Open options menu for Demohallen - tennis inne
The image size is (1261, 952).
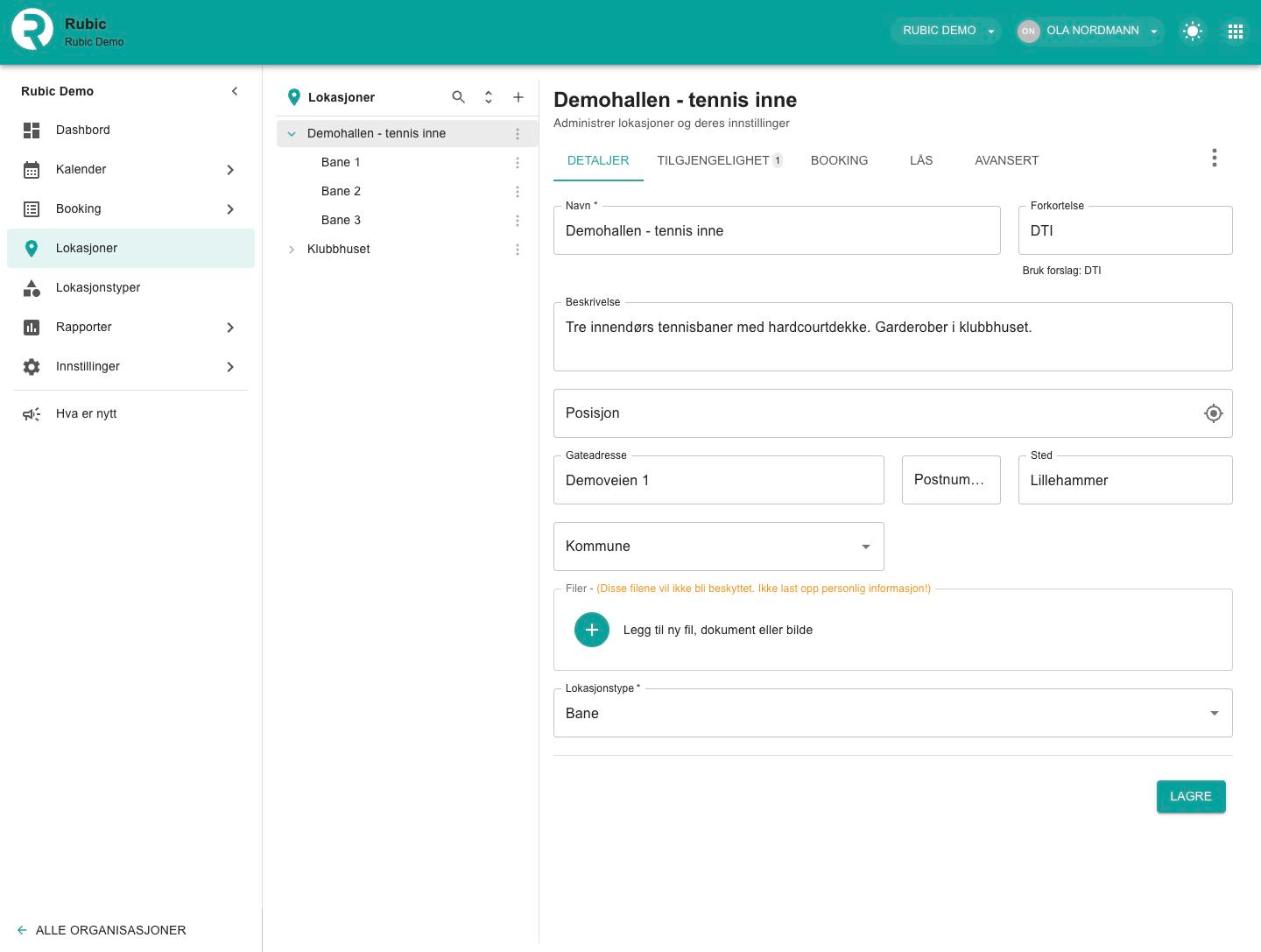517,134
